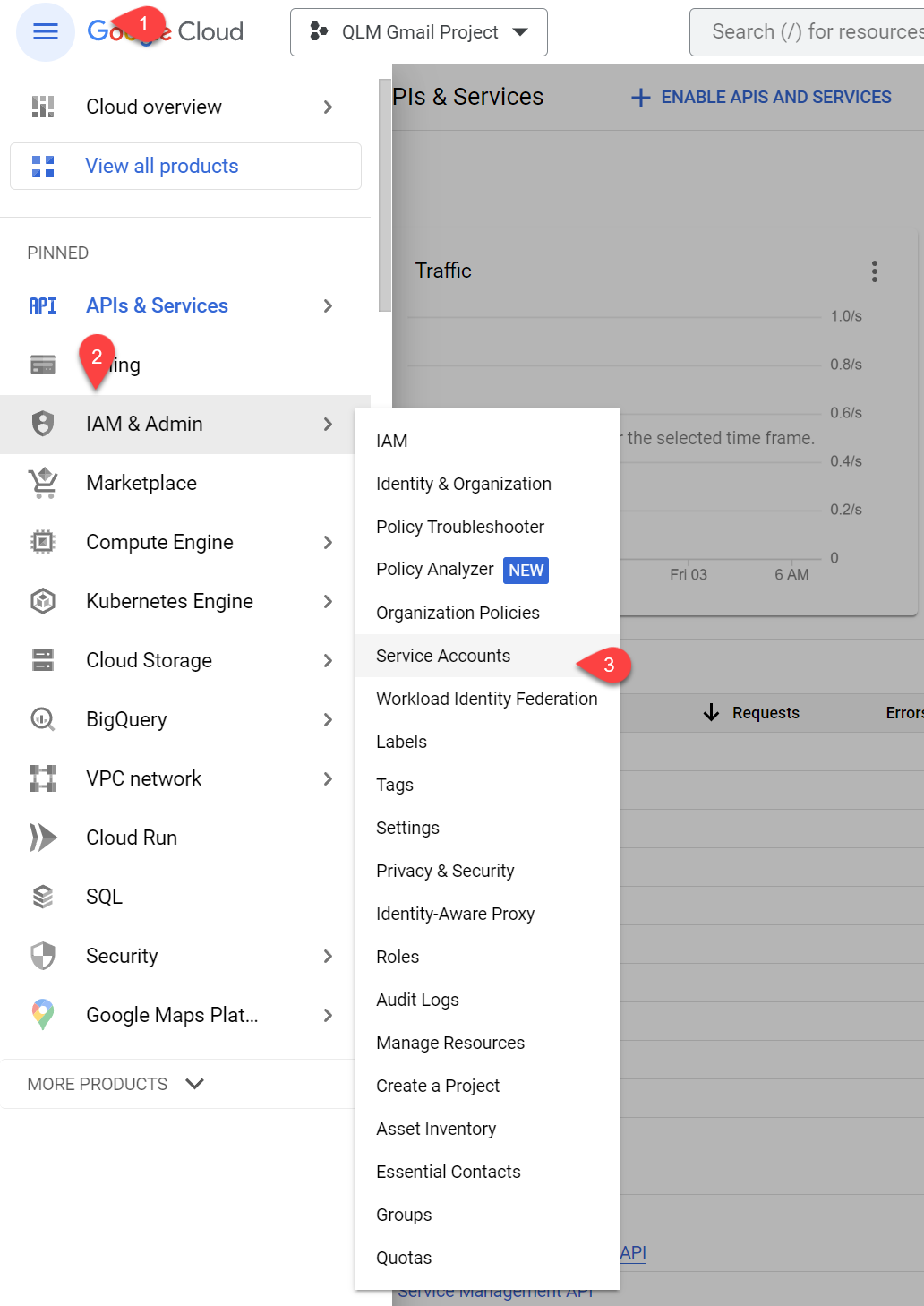This screenshot has width=924, height=1306.
Task: Expand the Cloud Storage submenu chevron
Action: click(328, 661)
